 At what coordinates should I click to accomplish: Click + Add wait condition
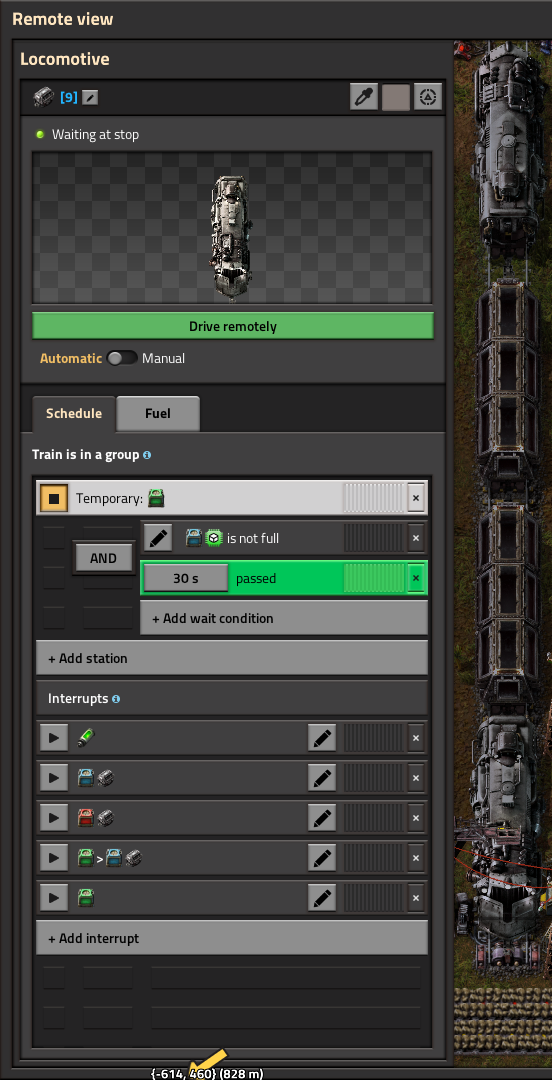pos(284,618)
